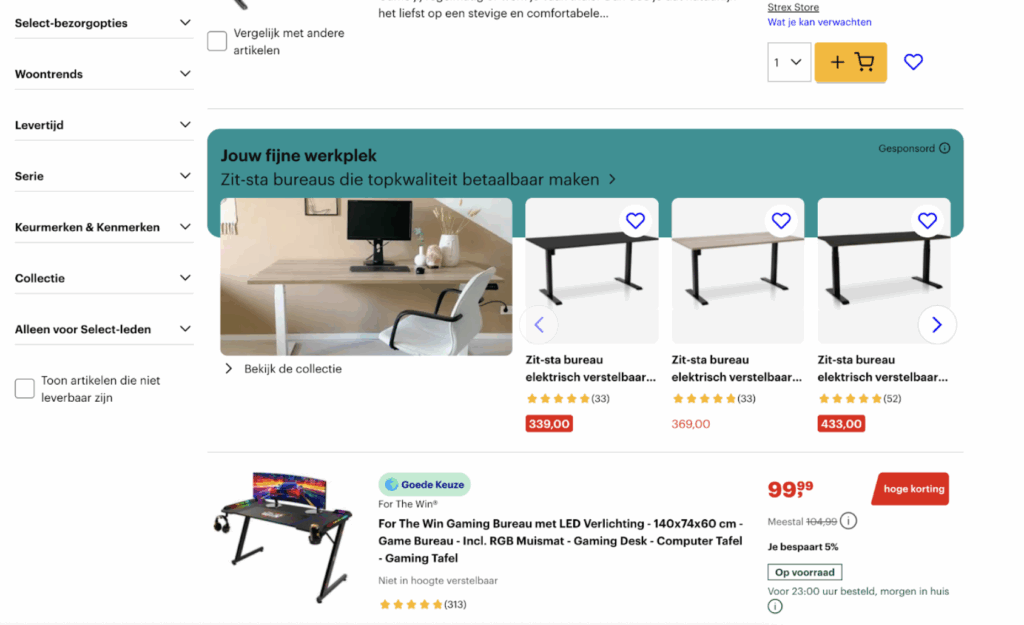
Task: Add top product to wishlist heart
Action: 913,62
